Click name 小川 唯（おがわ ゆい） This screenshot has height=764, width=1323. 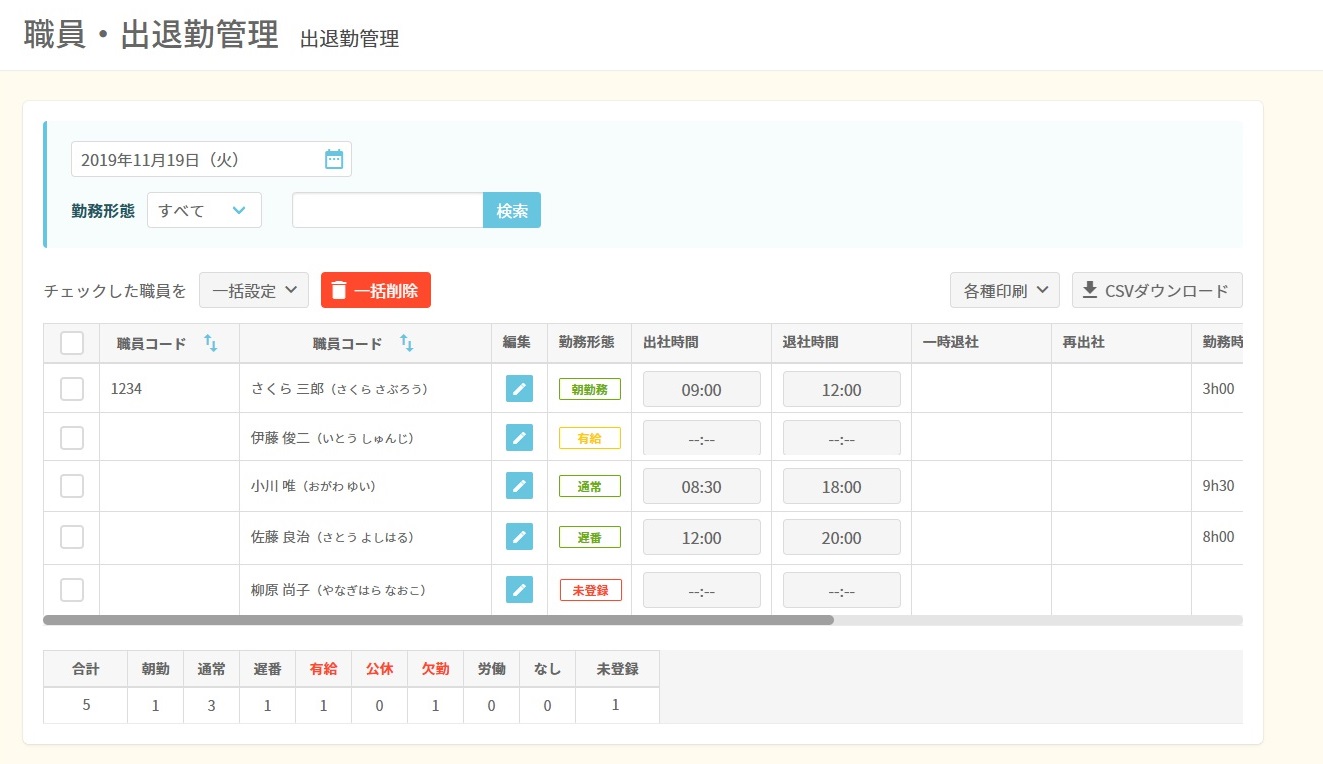[x=313, y=486]
